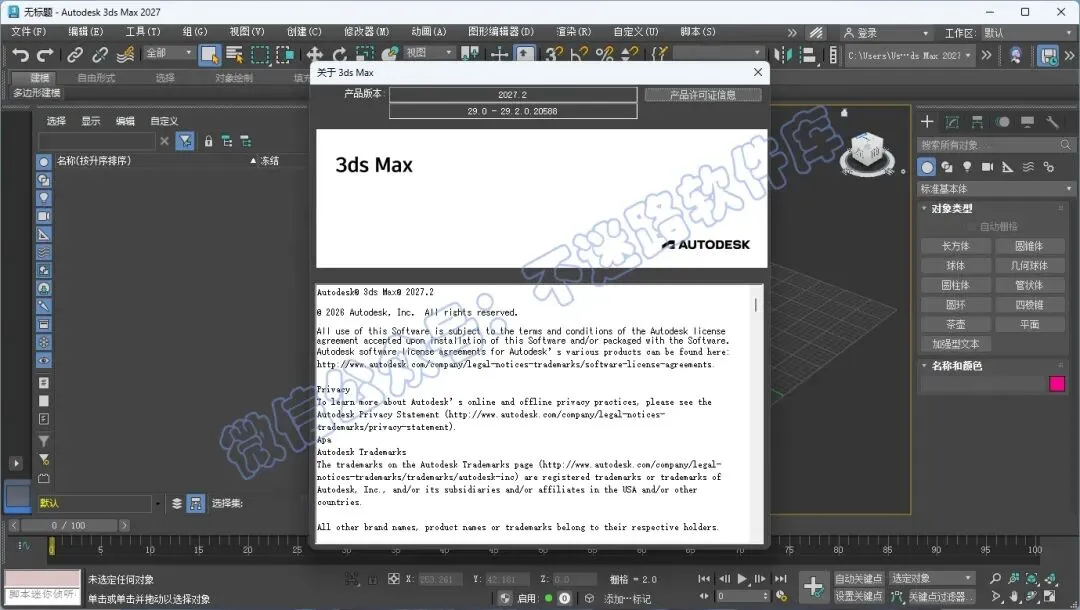This screenshot has height=610, width=1080.
Task: Click the 圆锥体 primitive button
Action: pyautogui.click(x=1029, y=246)
